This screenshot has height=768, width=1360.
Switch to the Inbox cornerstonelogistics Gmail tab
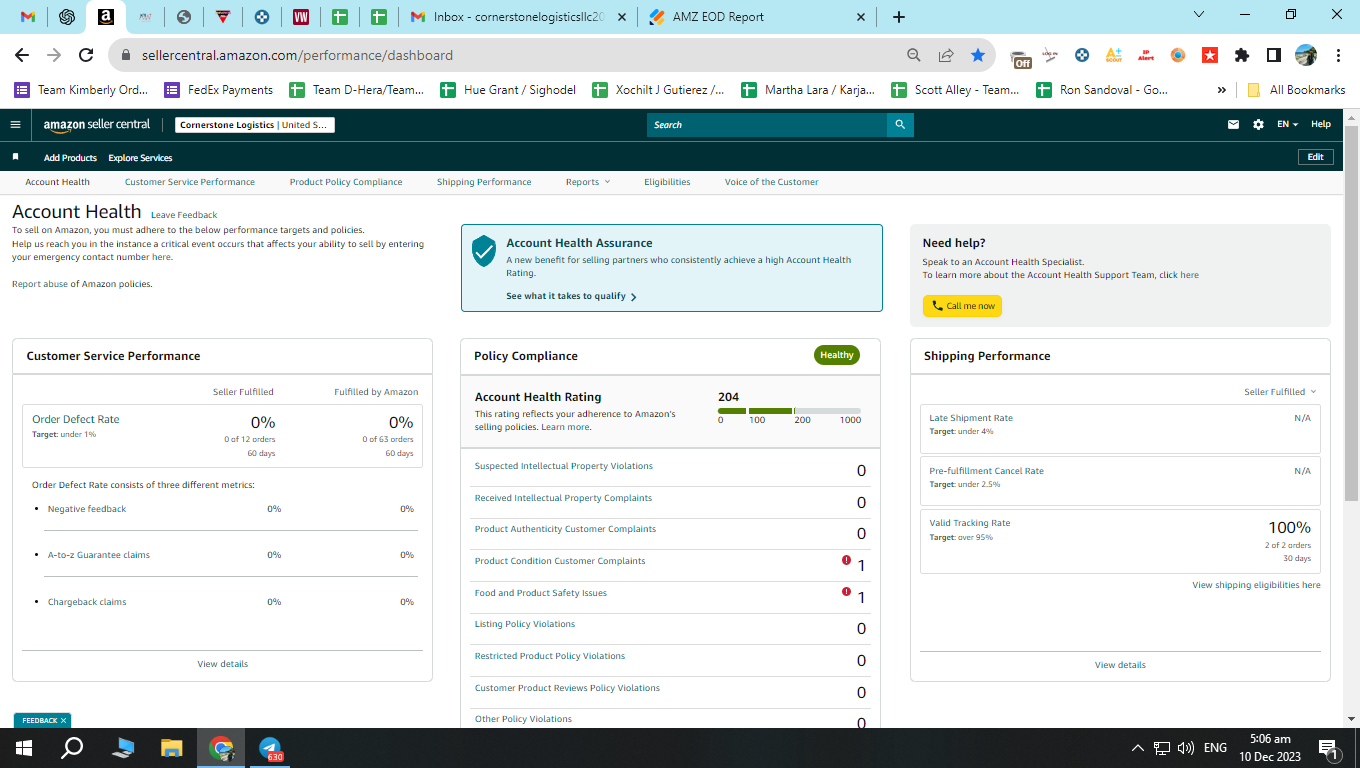[x=519, y=17]
